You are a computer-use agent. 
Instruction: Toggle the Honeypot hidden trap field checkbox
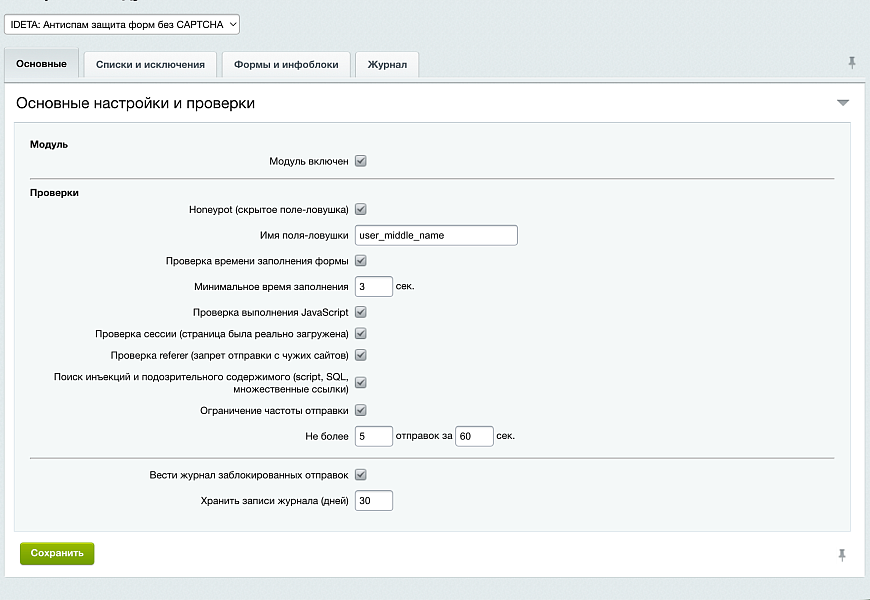point(361,209)
